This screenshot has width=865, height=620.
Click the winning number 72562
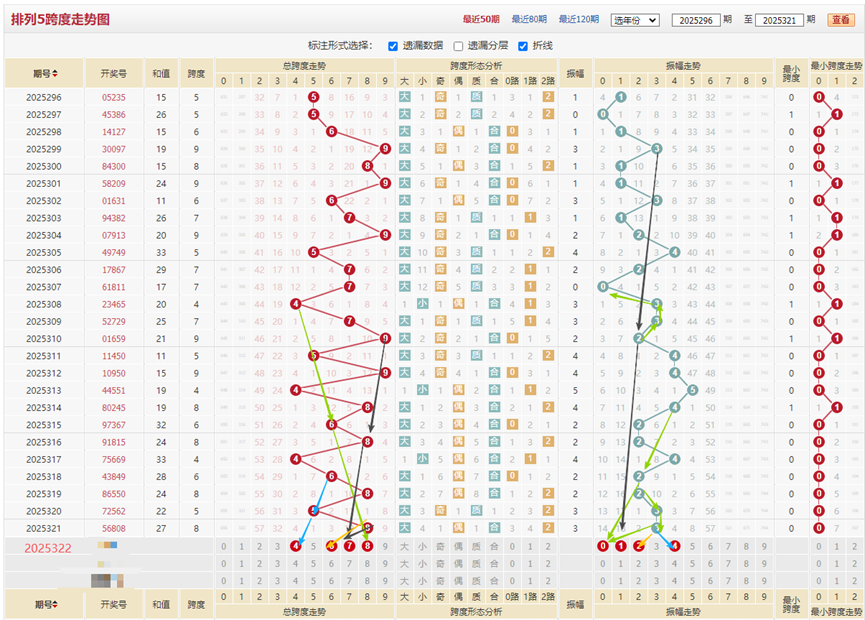(114, 511)
